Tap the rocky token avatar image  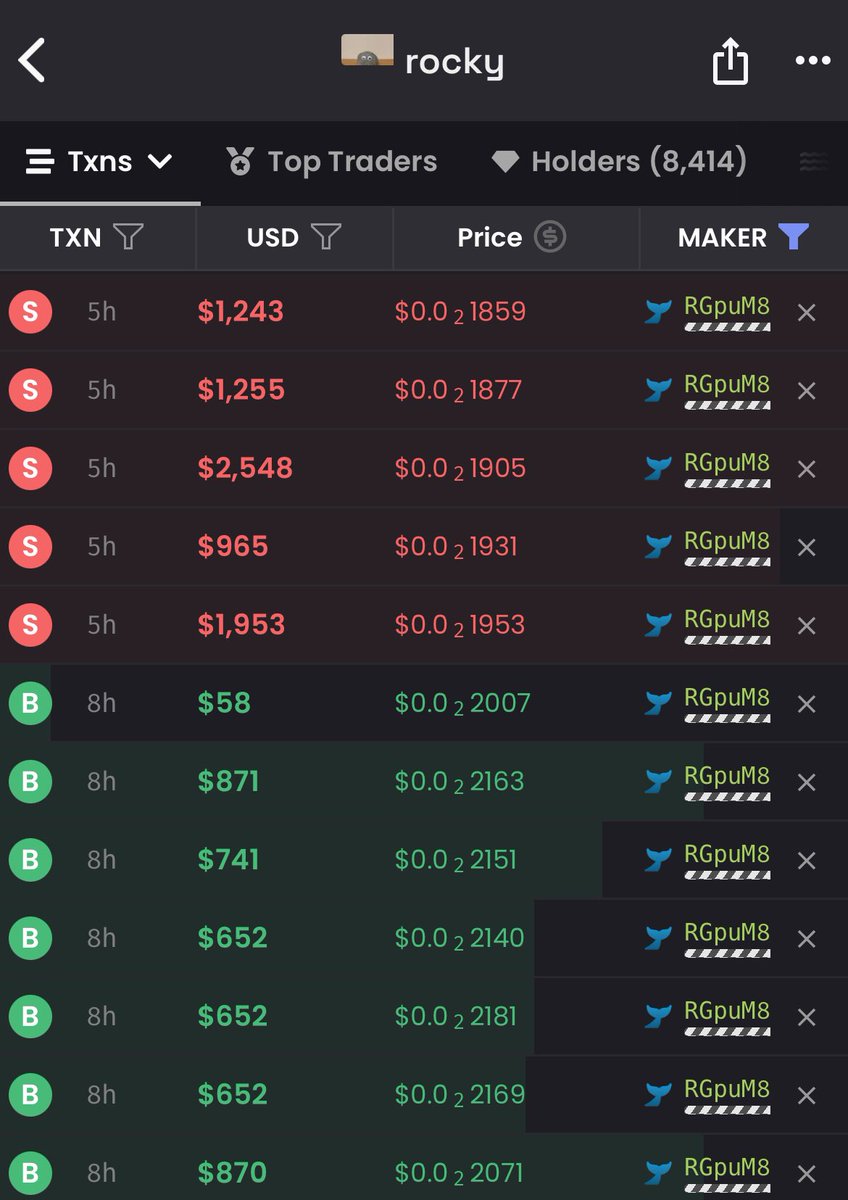coord(367,50)
